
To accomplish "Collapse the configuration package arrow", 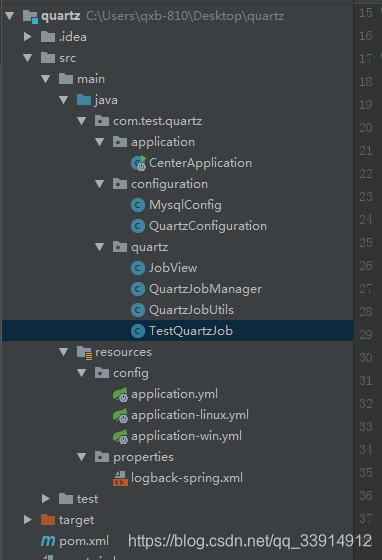I will (x=100, y=184).
